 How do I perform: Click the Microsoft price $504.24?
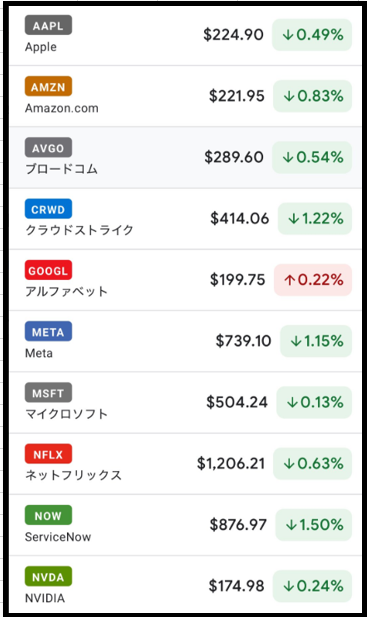click(237, 402)
